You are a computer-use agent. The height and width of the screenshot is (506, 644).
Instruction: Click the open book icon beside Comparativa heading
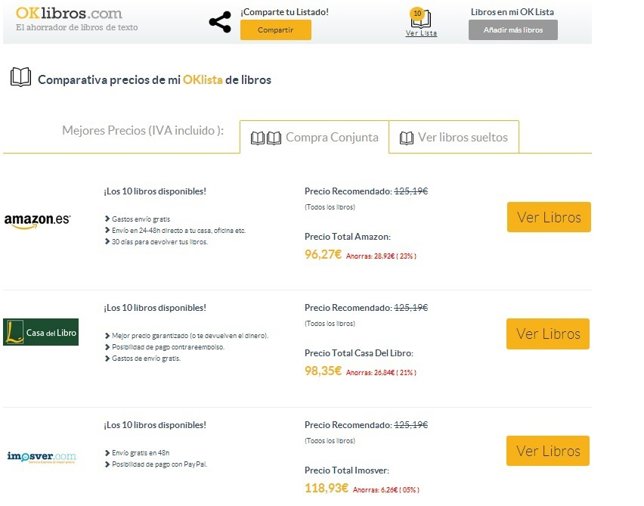(20, 77)
